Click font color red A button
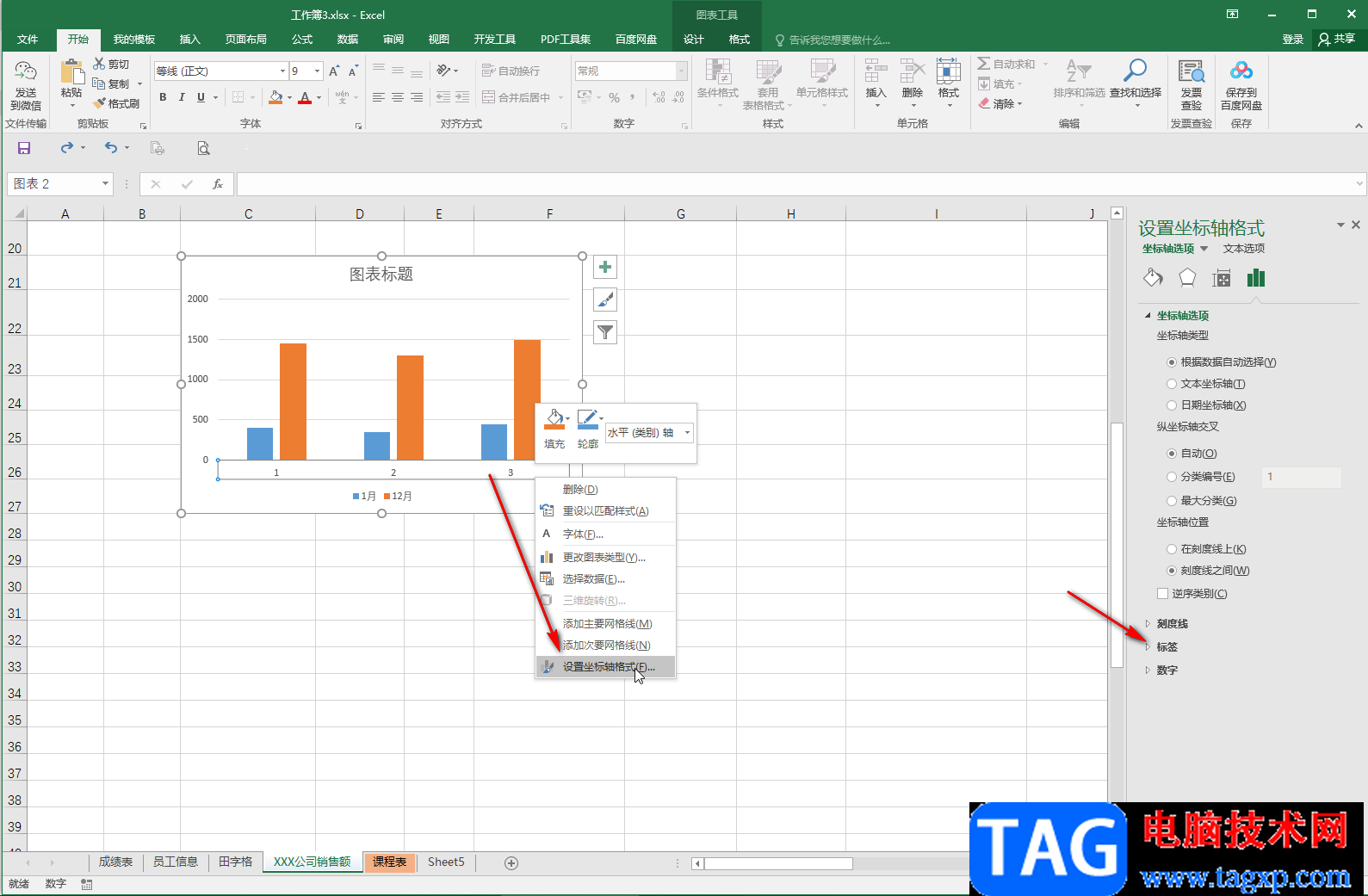This screenshot has width=1368, height=896. pos(305,97)
